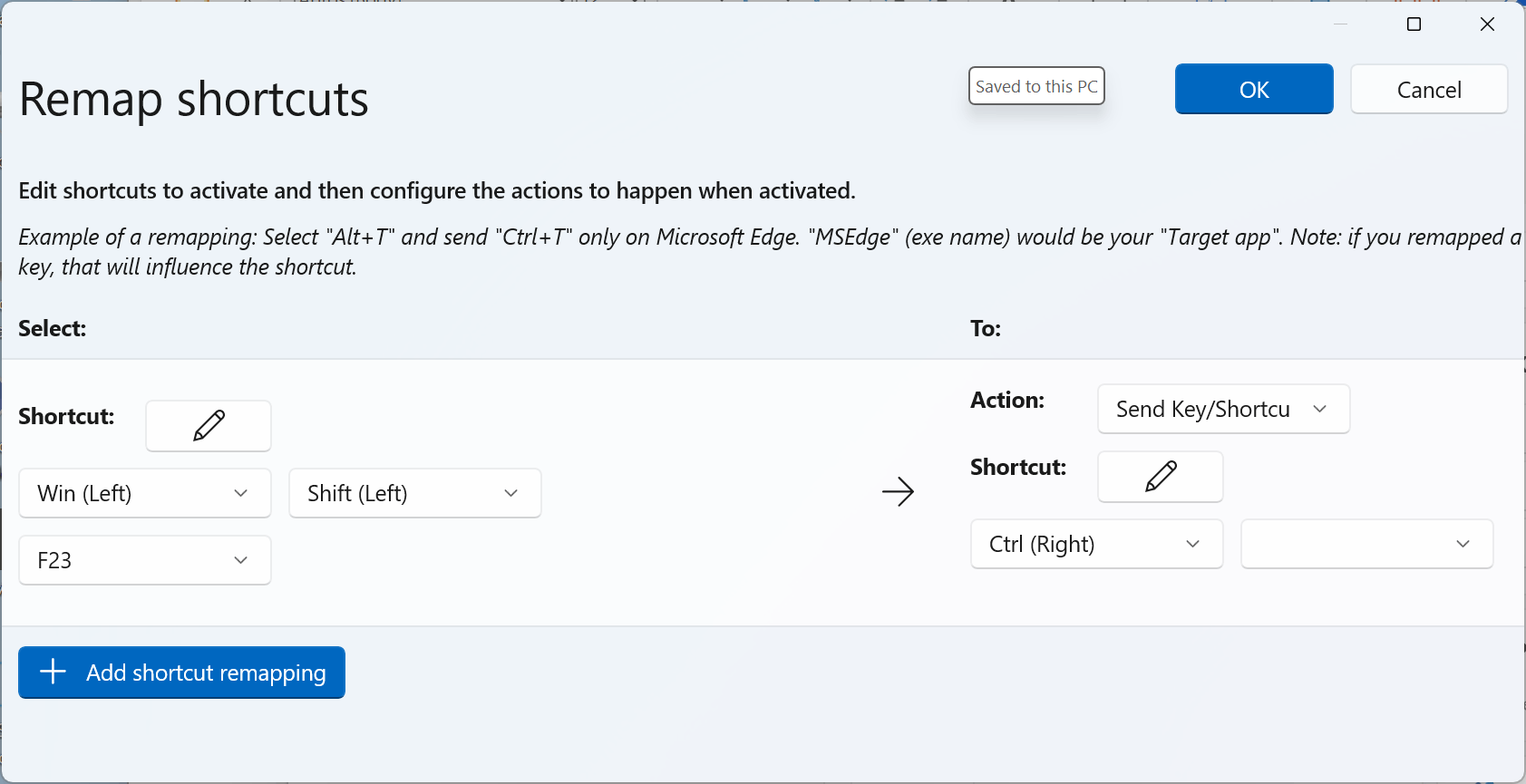Edit the To shortcut using its pencil icon
This screenshot has height=784, width=1526.
coord(1160,476)
